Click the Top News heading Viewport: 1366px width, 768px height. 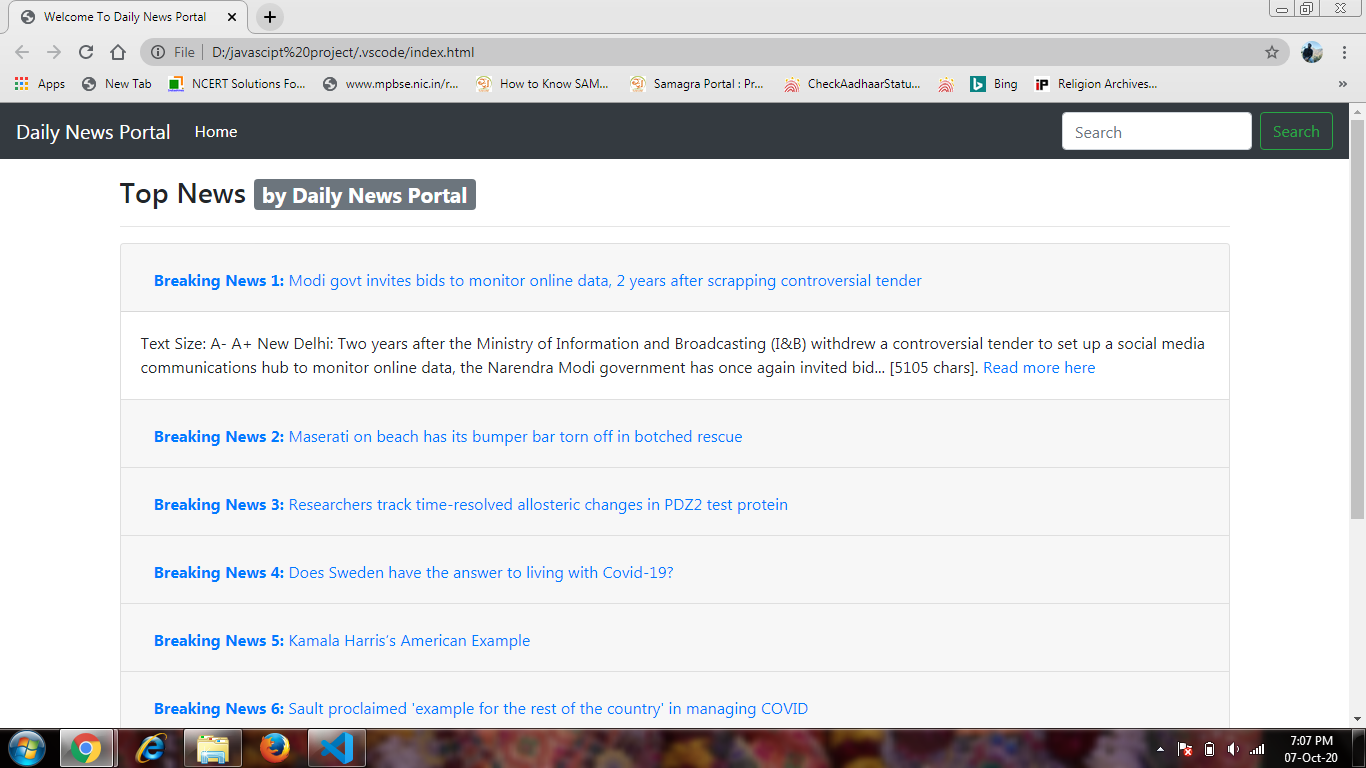(182, 193)
